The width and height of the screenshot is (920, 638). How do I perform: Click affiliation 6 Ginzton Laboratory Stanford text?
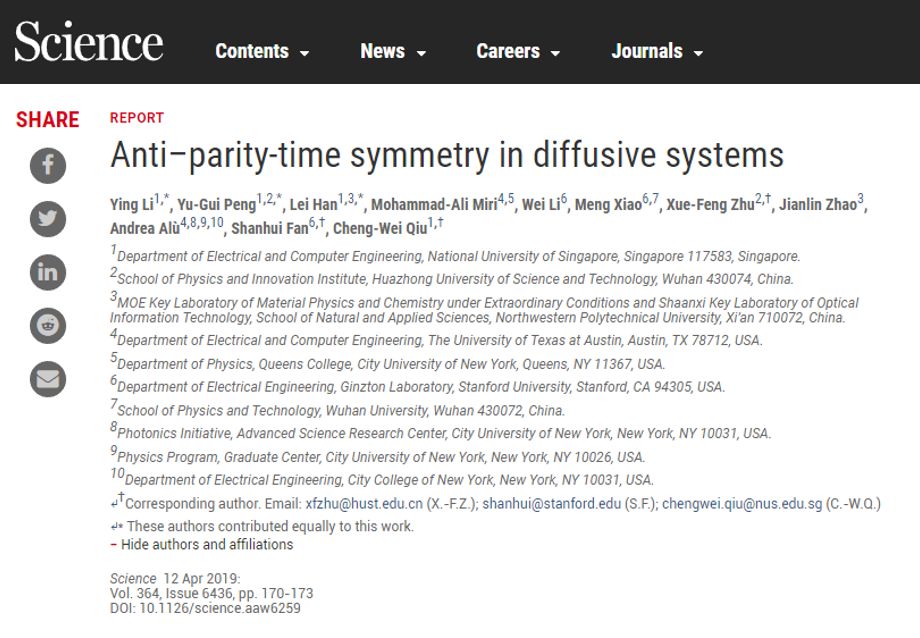point(417,386)
